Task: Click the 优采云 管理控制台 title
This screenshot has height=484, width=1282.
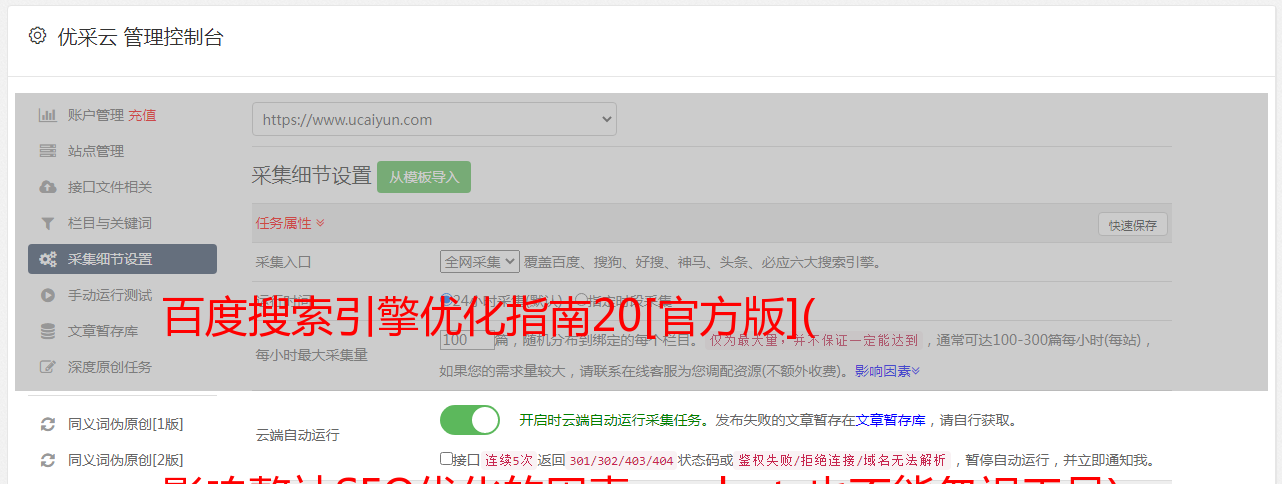Action: coord(140,37)
